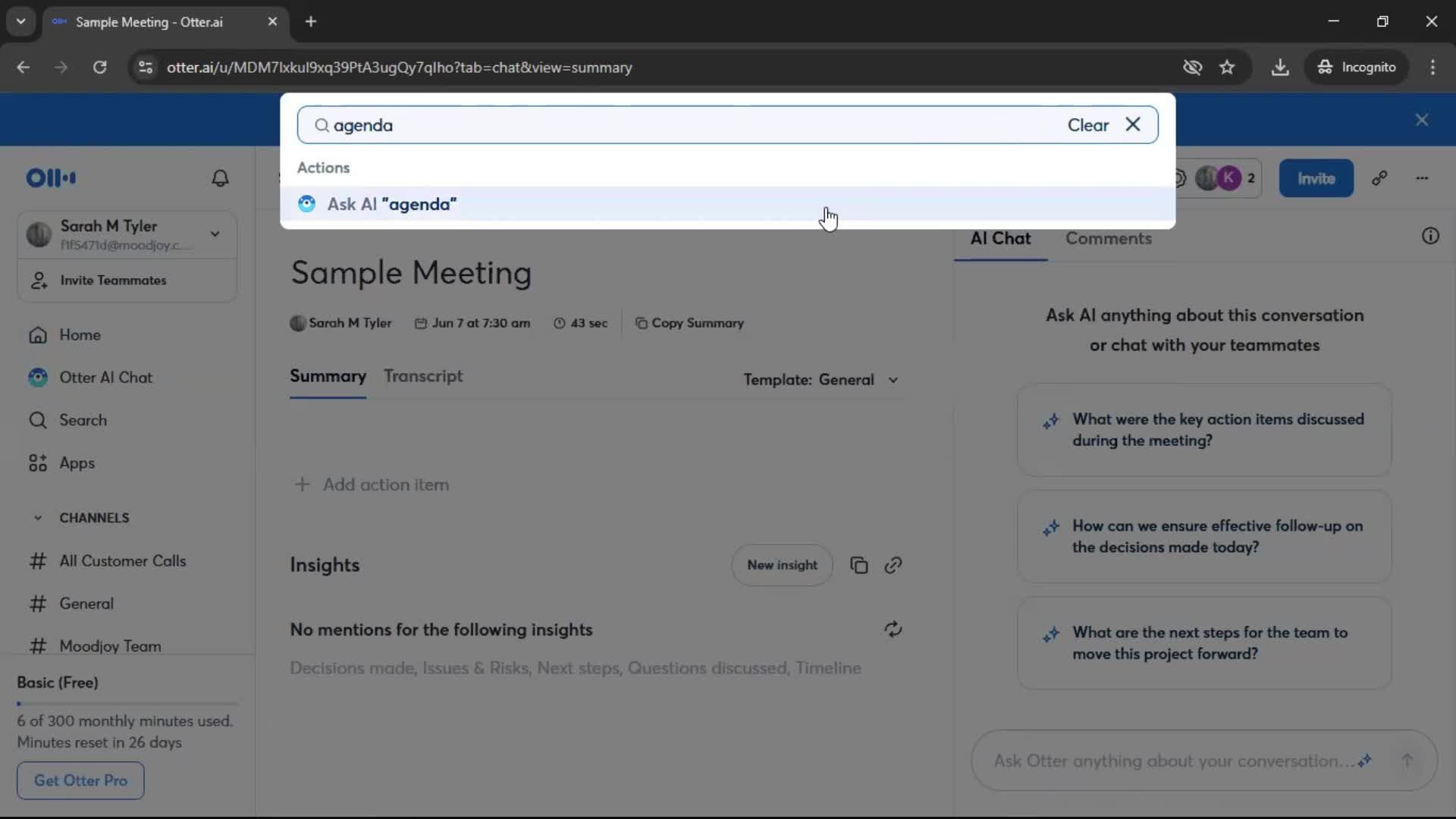
Task: Collapse the CHANNELS section chevron
Action: 38,518
